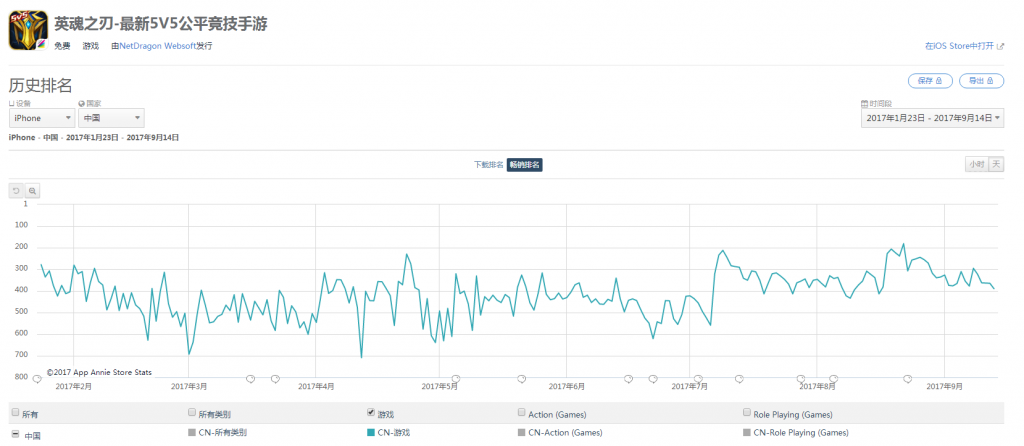Viewport: 1024px width, 446px height.
Task: Click the 保存 button
Action: [x=930, y=81]
